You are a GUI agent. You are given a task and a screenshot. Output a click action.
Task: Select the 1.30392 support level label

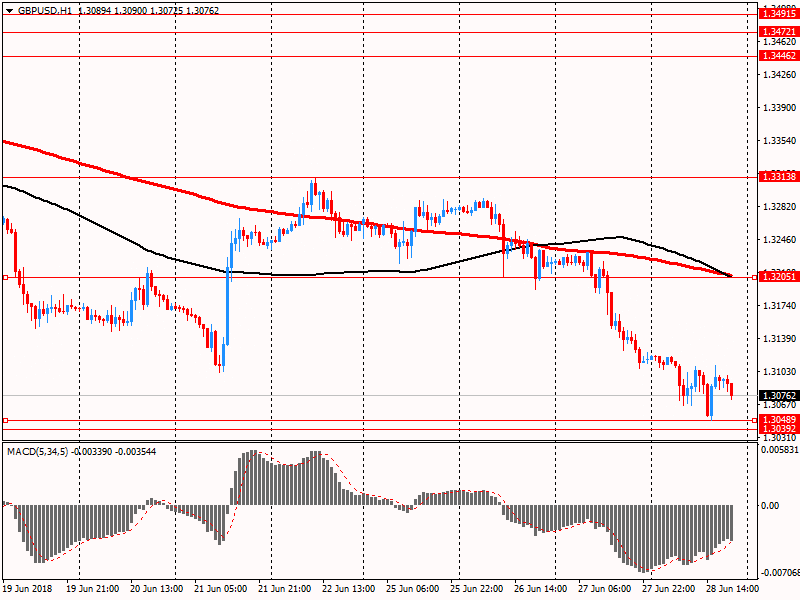(x=779, y=429)
